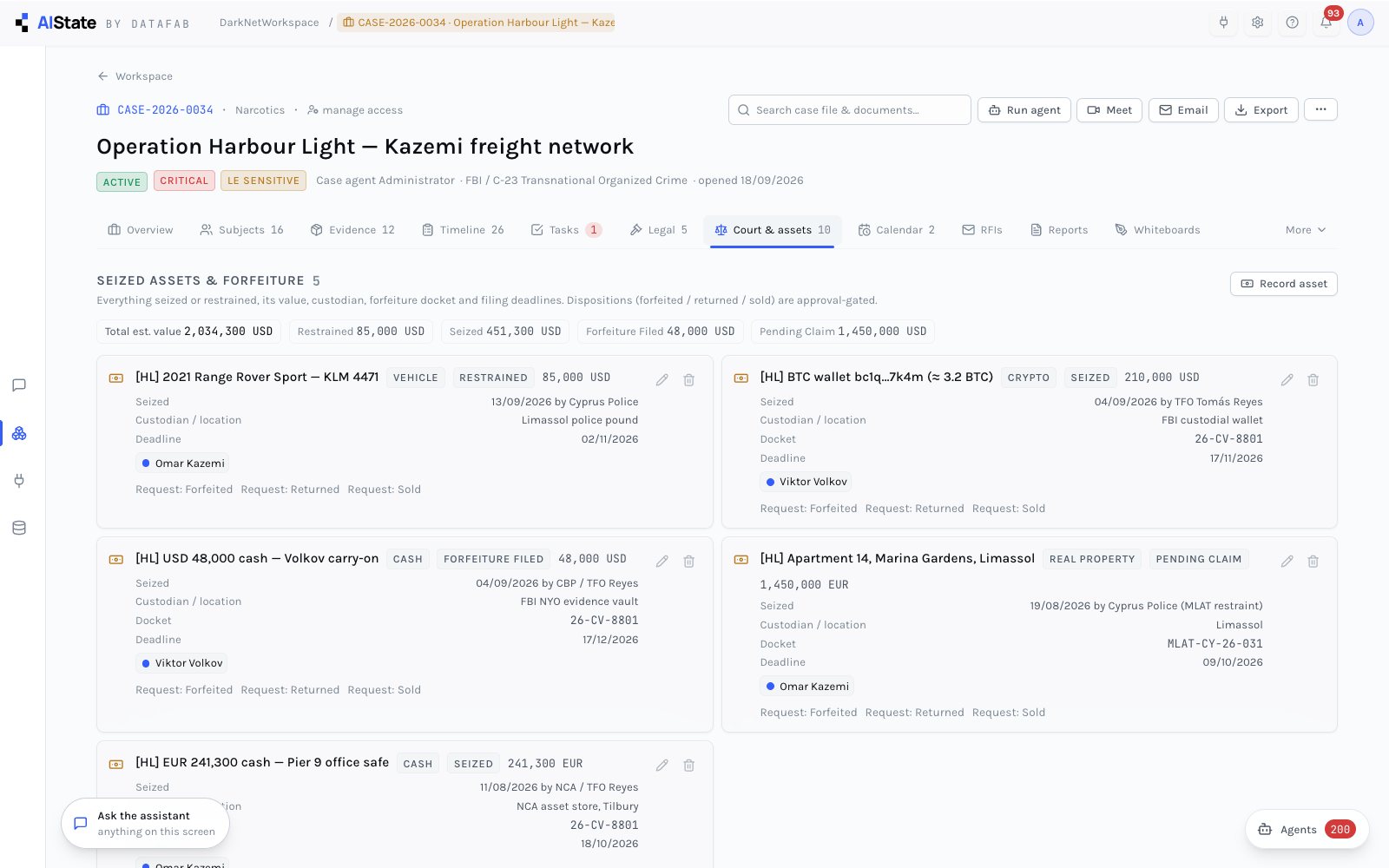Go back to Workspace
Viewport: 1389px width, 868px height.
135,76
